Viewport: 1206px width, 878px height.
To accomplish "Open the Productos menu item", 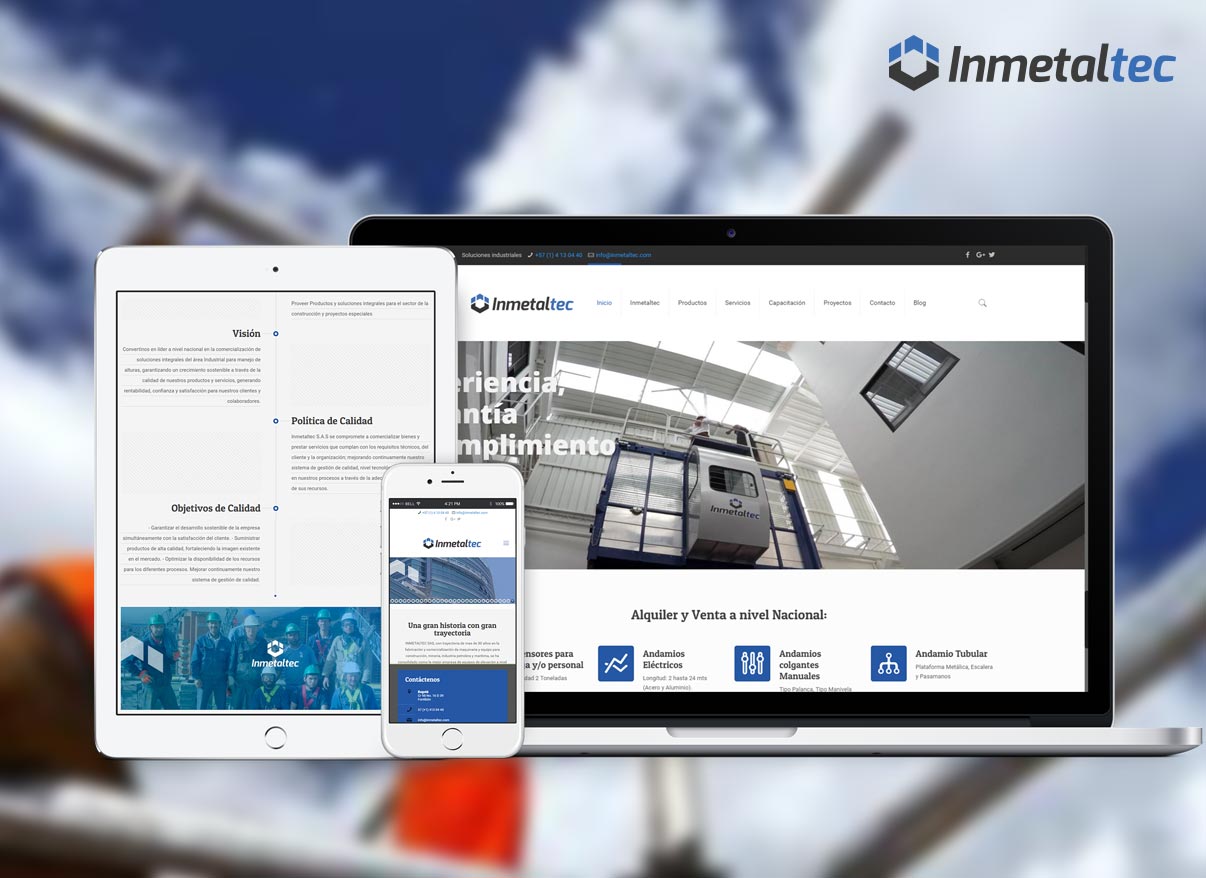I will coord(692,303).
